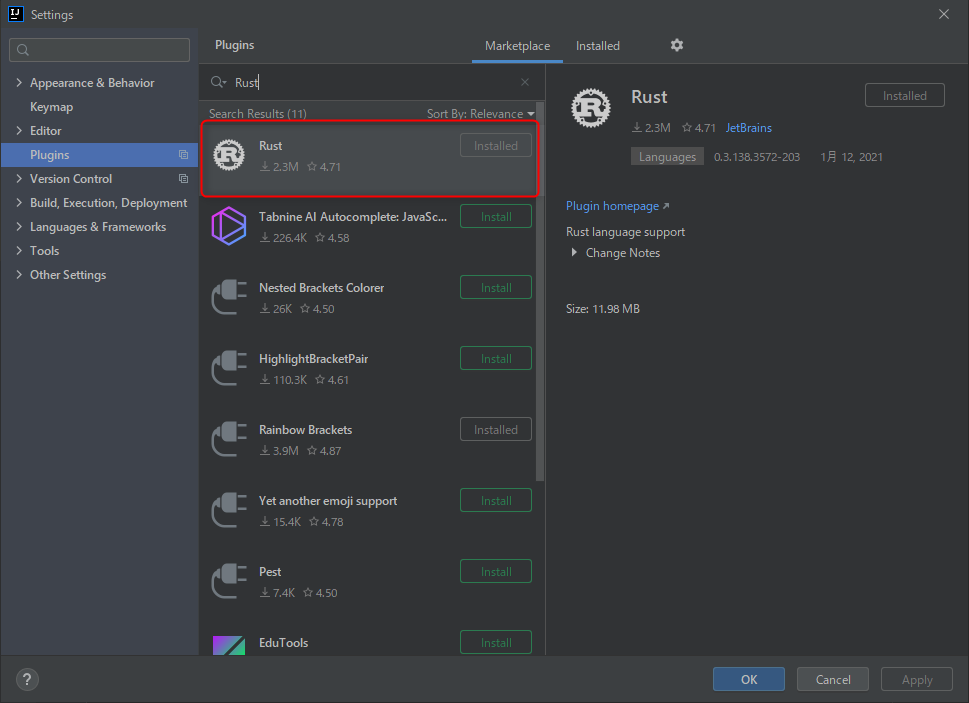Select the Pest plugin name
Viewport: 969px width, 703px height.
tap(270, 572)
